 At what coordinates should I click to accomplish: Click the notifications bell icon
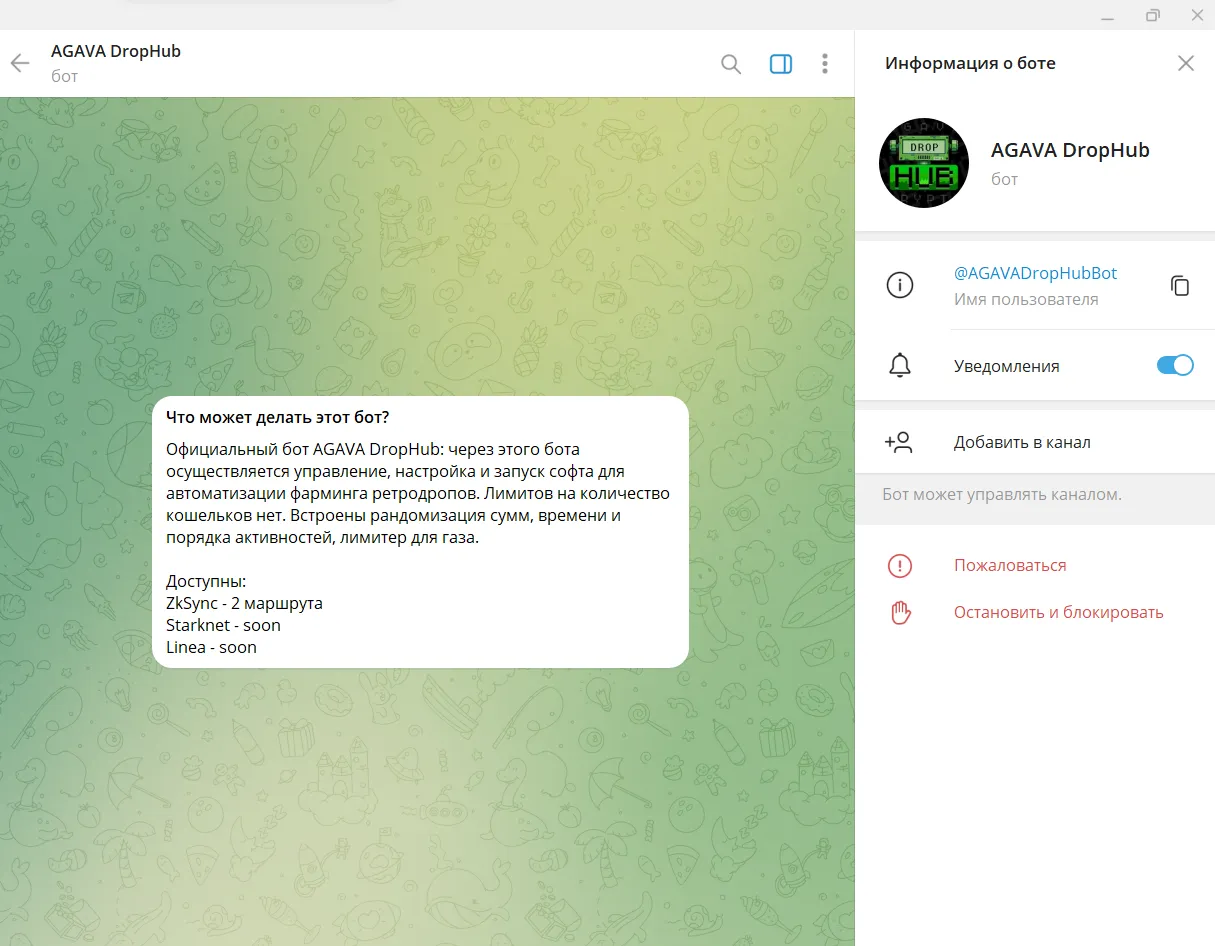point(900,366)
